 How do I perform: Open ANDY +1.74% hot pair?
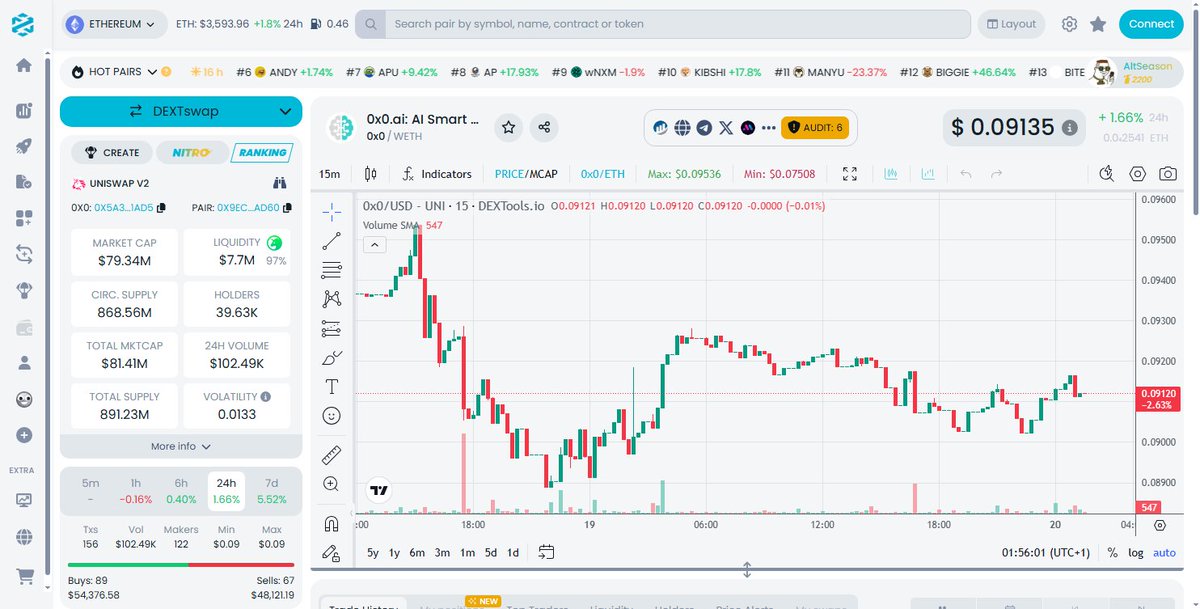pyautogui.click(x=284, y=72)
